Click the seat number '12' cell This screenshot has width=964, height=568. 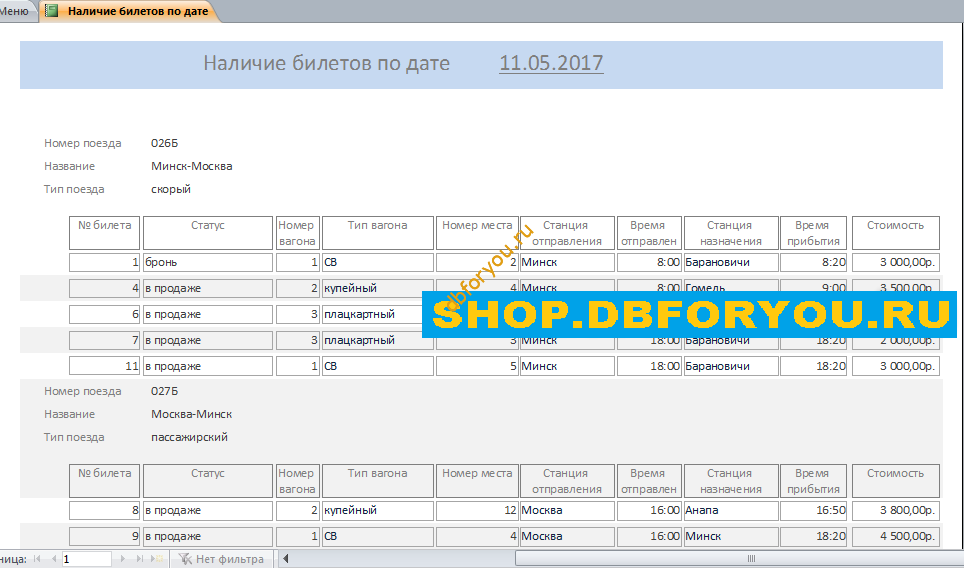(477, 510)
